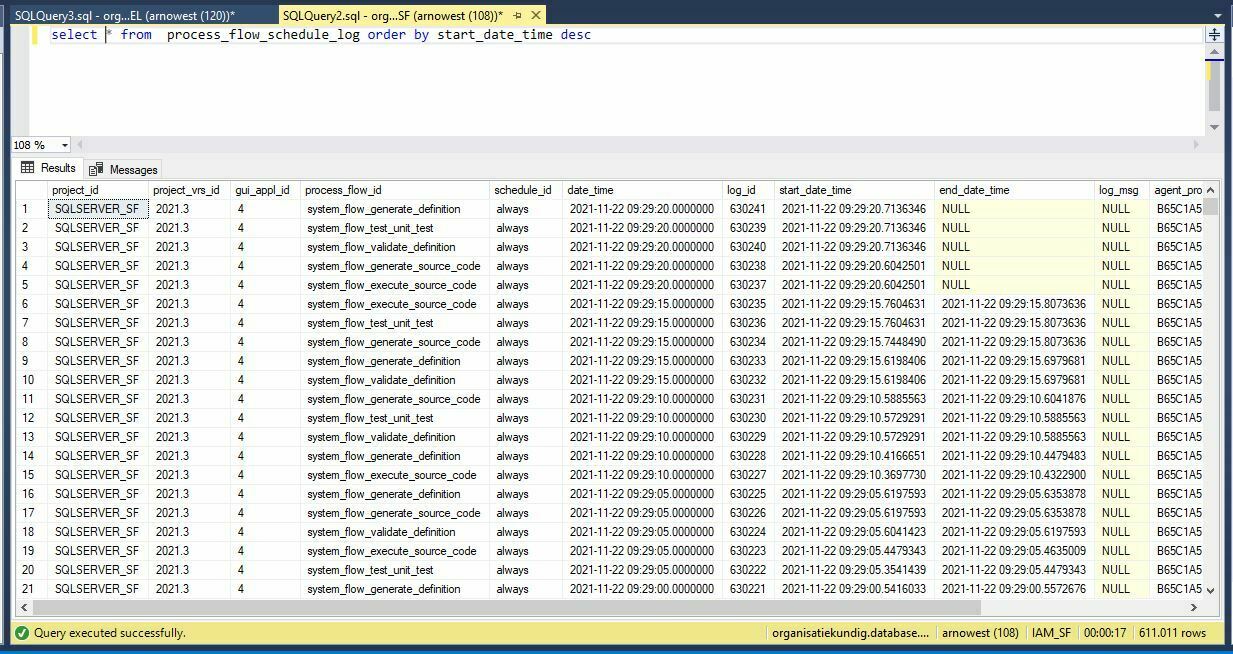Click log_id cell 630235

point(749,304)
